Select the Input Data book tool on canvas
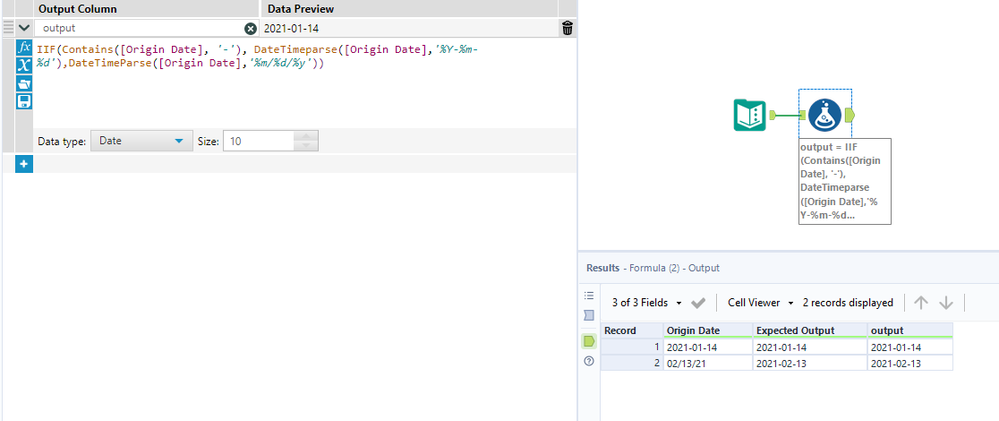This screenshot has height=421, width=999. tap(749, 115)
